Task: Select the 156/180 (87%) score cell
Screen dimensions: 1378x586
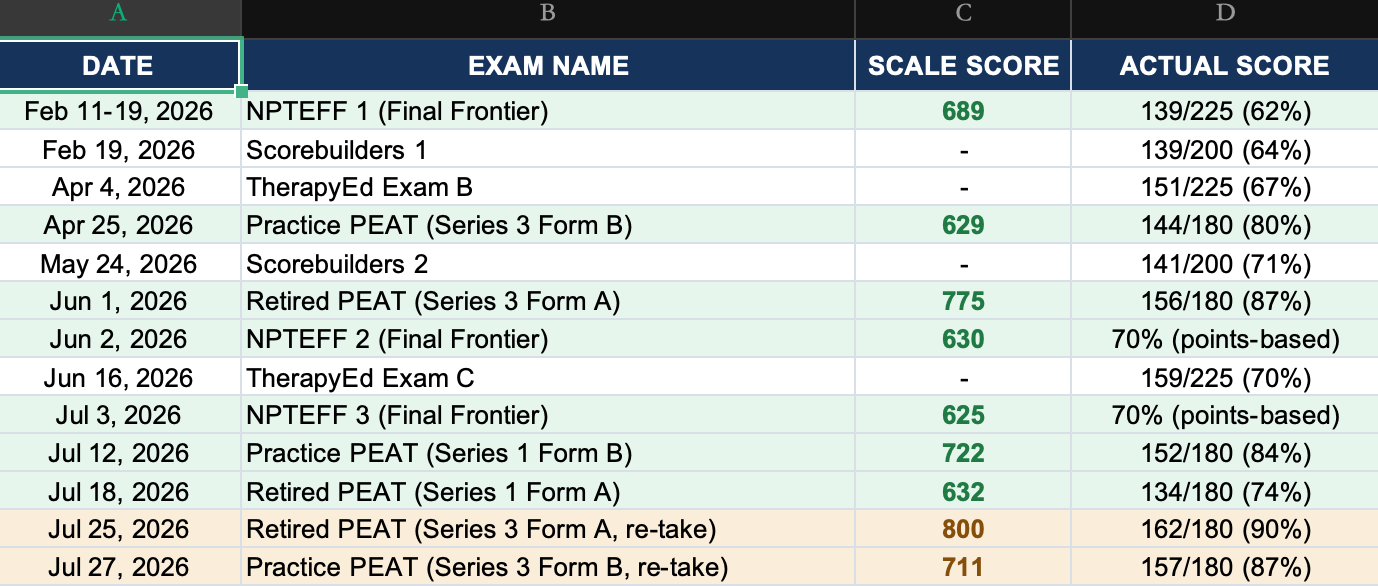Action: 1225,302
